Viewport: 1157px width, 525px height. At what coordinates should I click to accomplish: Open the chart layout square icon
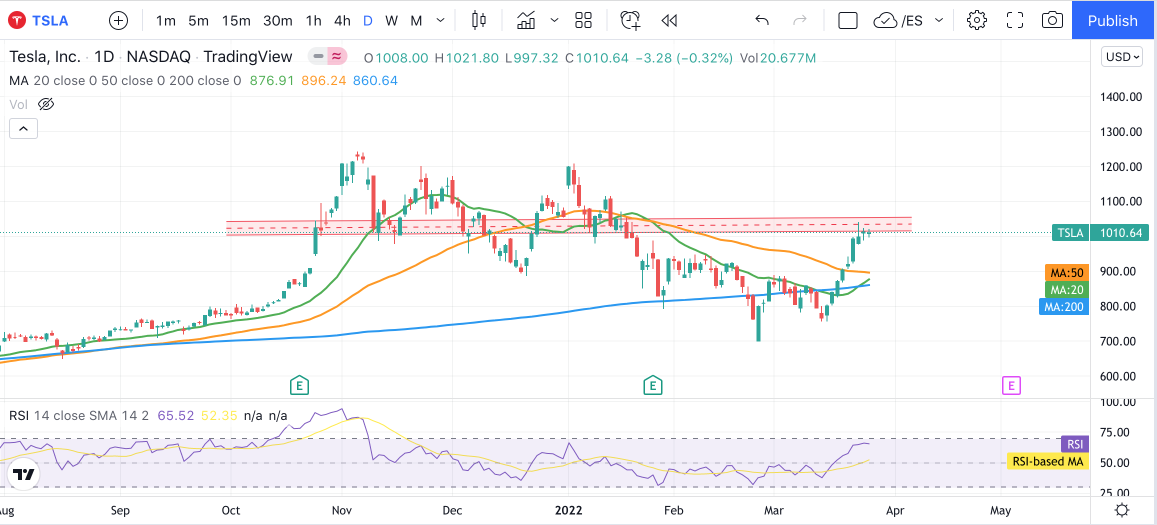(x=848, y=21)
